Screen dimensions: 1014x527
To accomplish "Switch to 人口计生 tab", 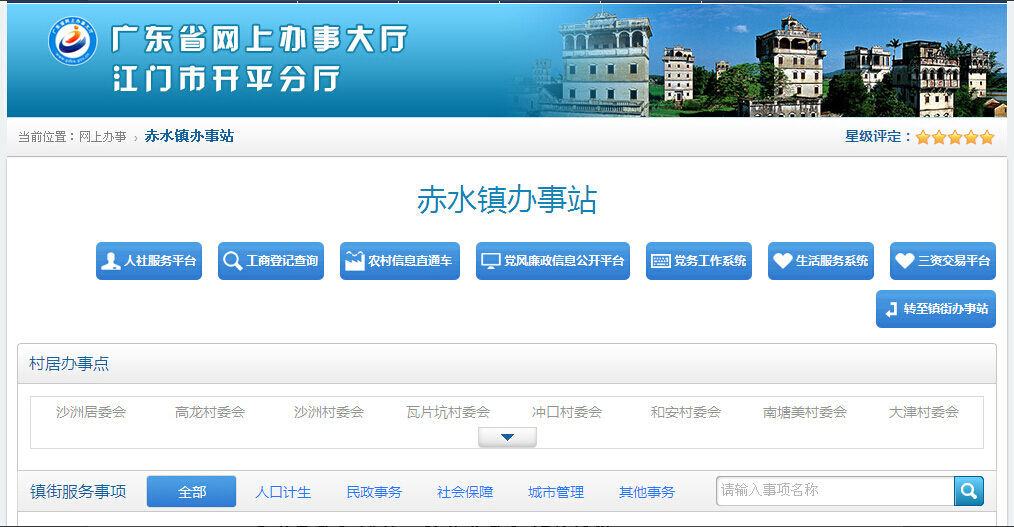I will coord(283,492).
